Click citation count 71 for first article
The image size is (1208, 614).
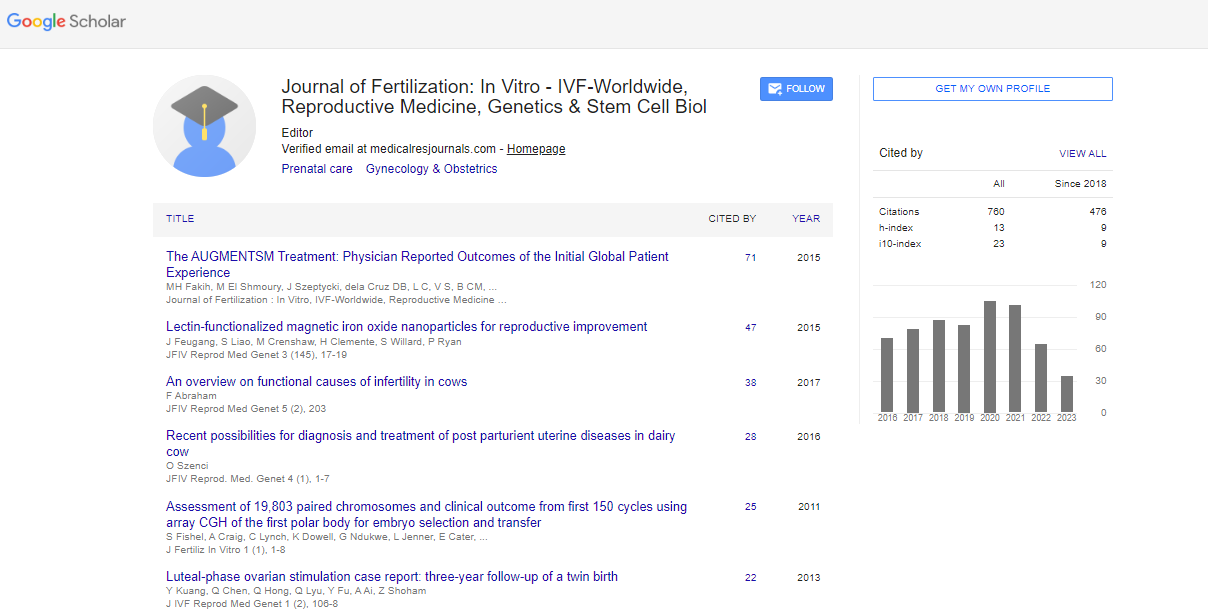[x=750, y=258]
